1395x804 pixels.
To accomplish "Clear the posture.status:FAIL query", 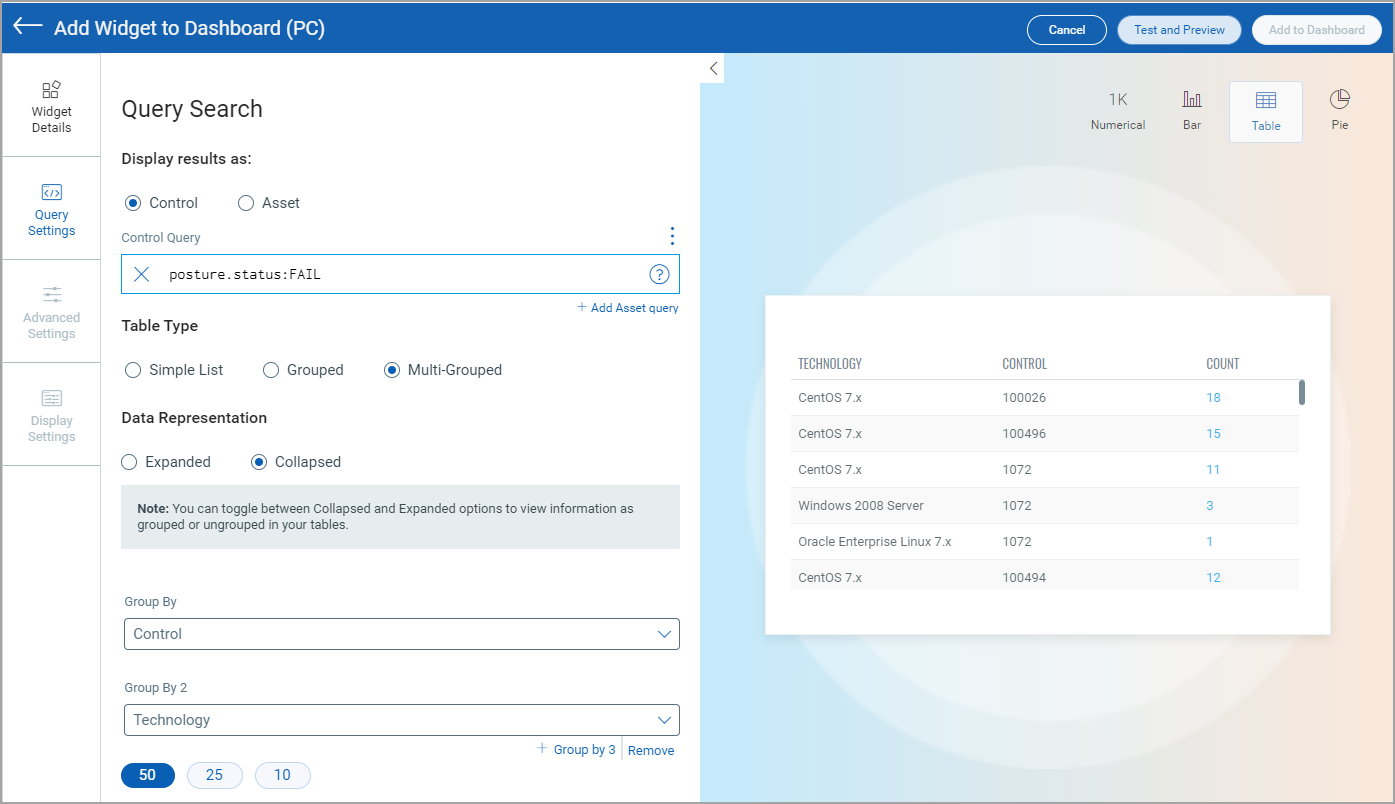I will (x=140, y=273).
